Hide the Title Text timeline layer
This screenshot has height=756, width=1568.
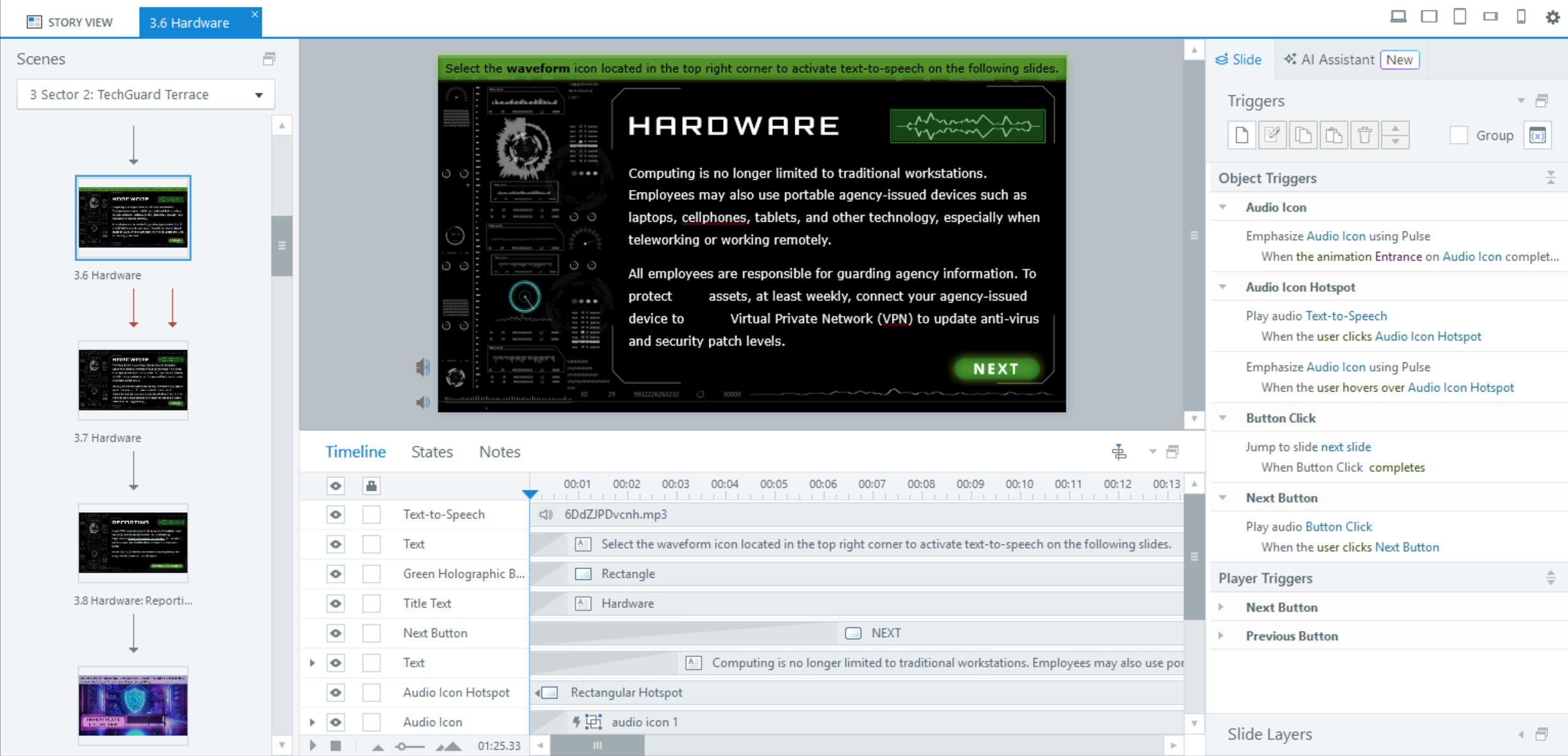336,604
